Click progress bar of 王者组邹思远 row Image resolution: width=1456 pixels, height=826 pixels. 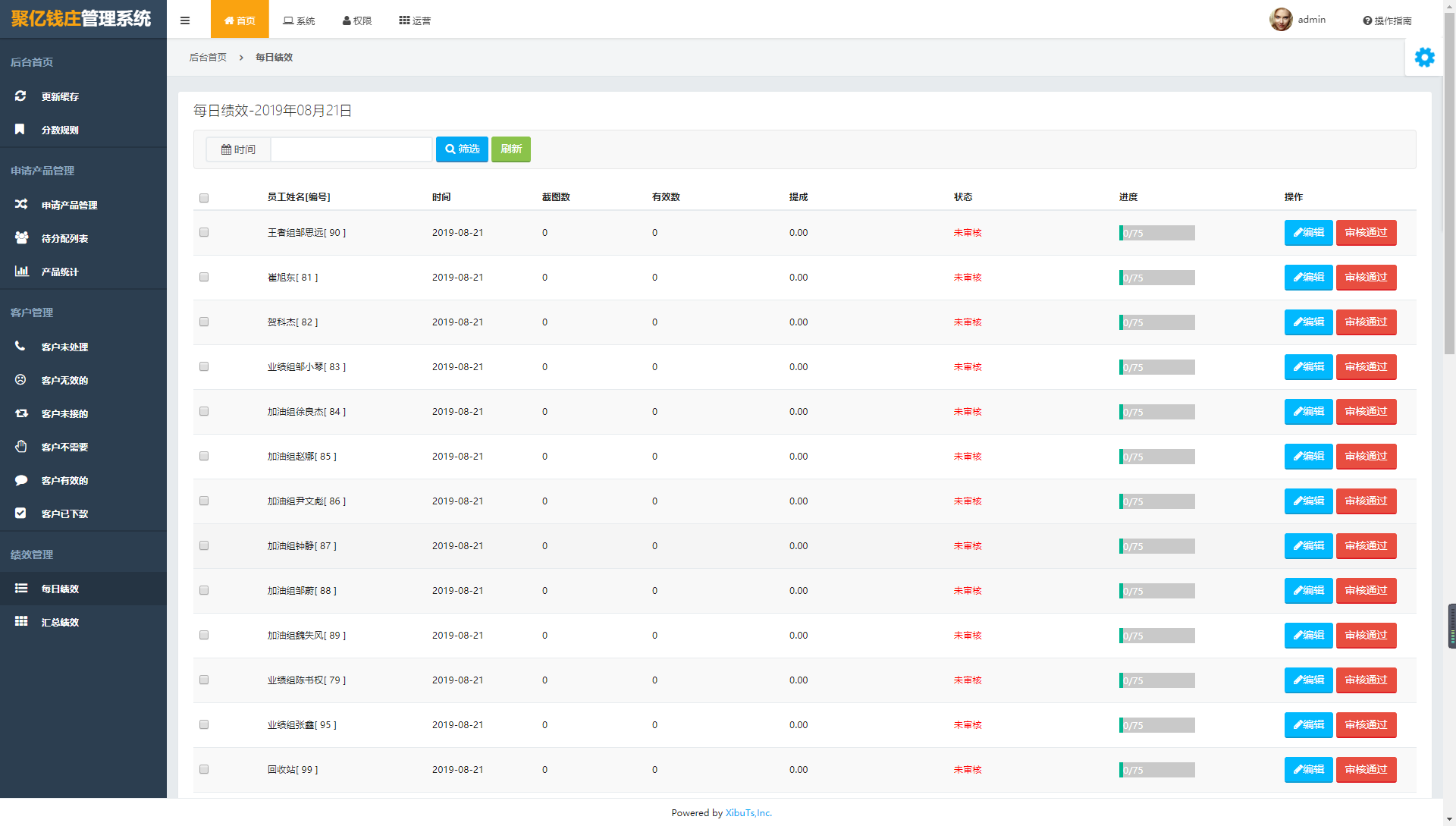point(1156,234)
